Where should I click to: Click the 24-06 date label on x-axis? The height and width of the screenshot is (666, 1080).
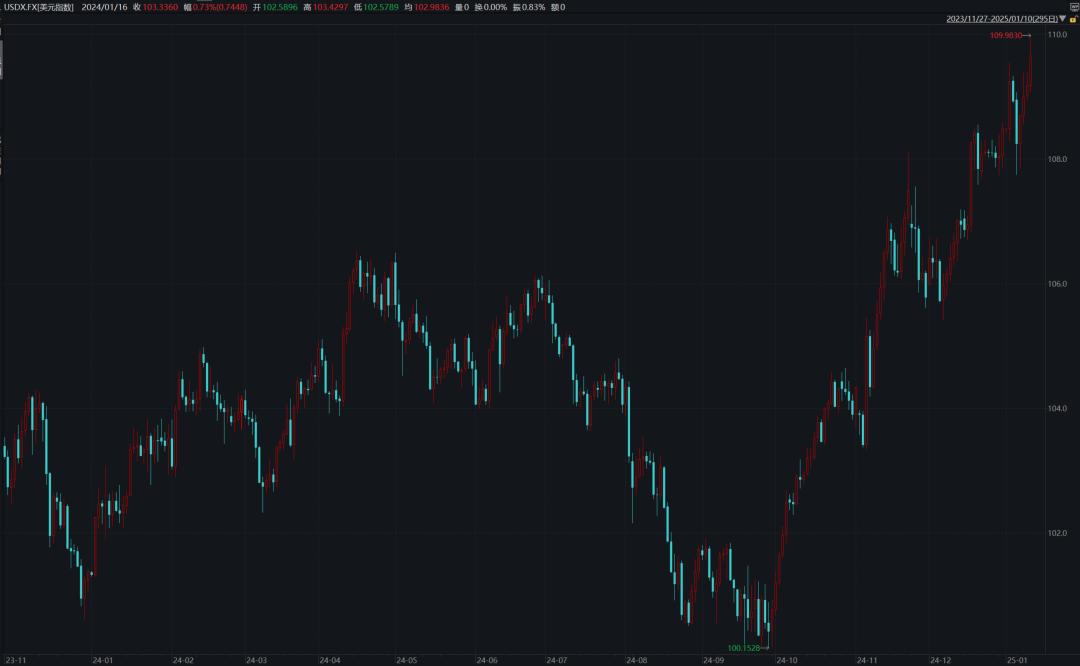(x=486, y=660)
